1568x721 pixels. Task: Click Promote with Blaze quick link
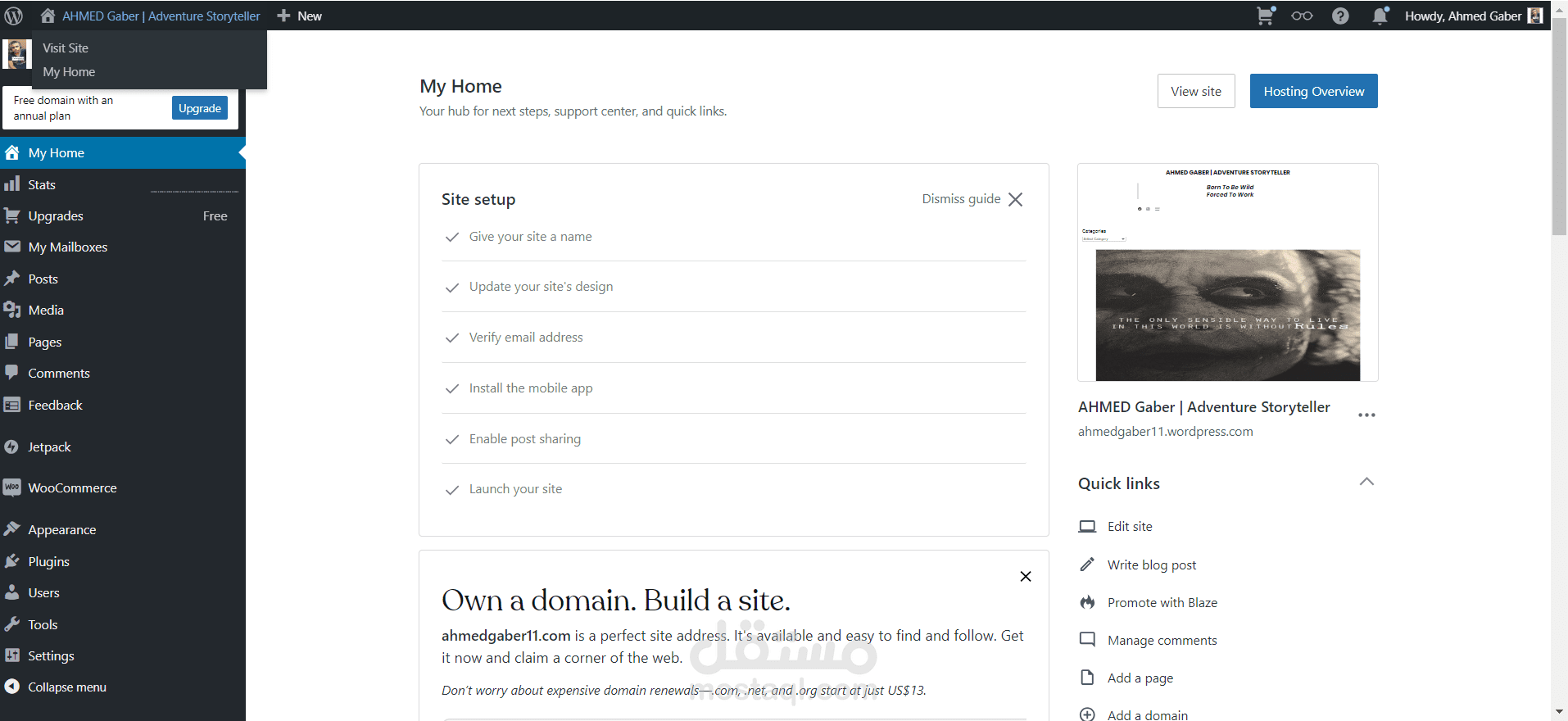1162,602
